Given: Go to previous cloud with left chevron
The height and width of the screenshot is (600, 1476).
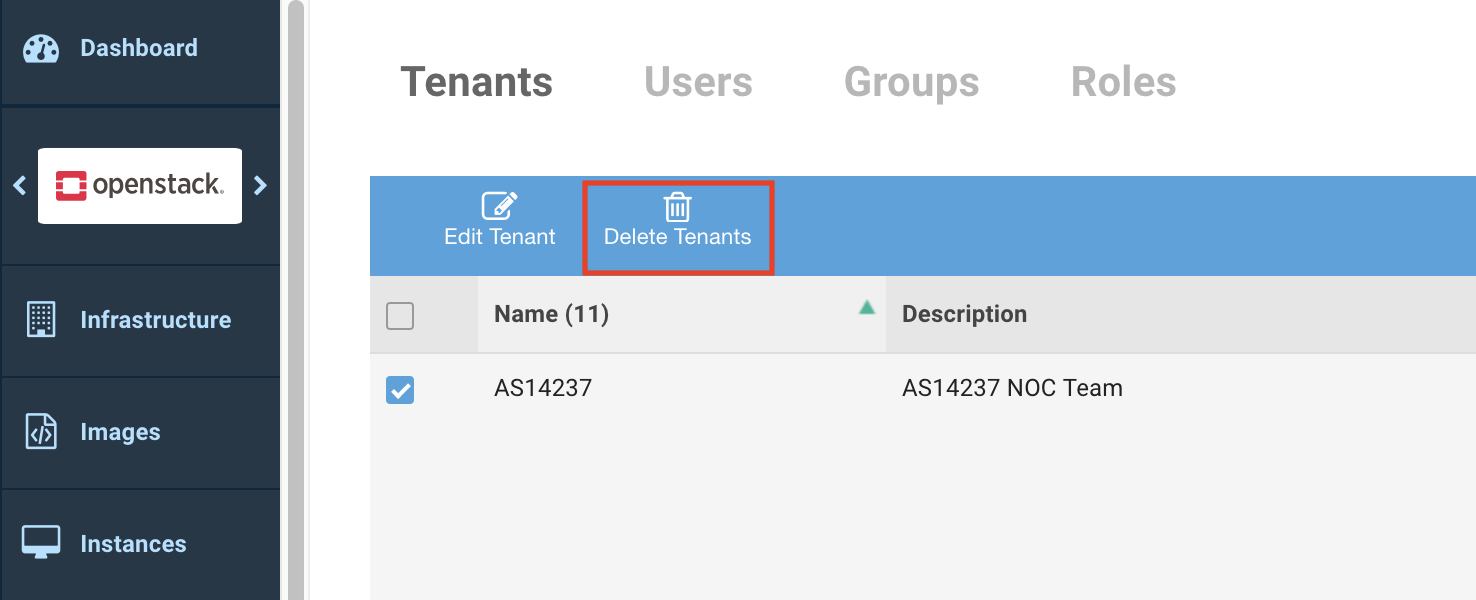Looking at the screenshot, I should click(19, 185).
